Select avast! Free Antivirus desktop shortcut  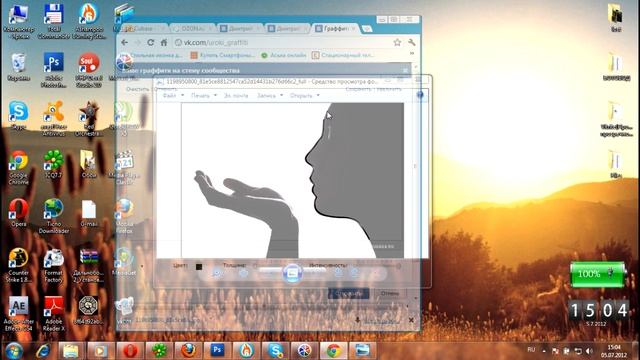tap(53, 119)
